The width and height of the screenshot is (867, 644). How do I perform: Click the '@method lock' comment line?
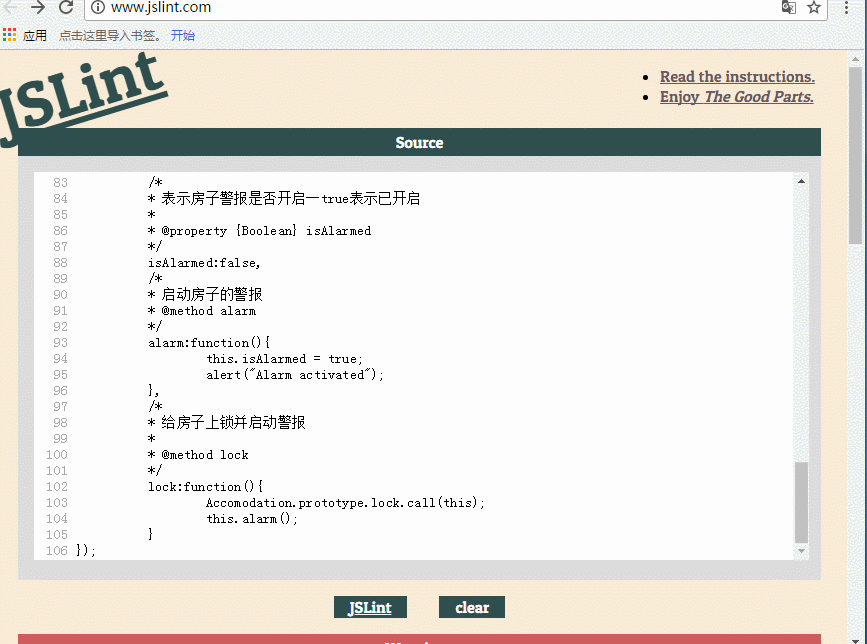click(x=198, y=454)
